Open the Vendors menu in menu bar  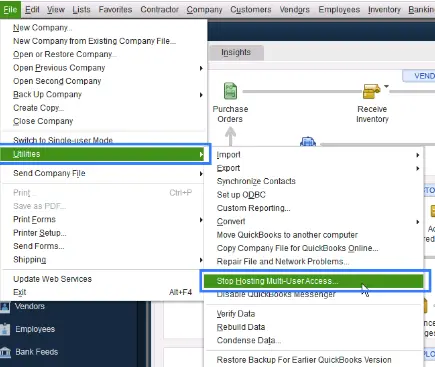(295, 10)
